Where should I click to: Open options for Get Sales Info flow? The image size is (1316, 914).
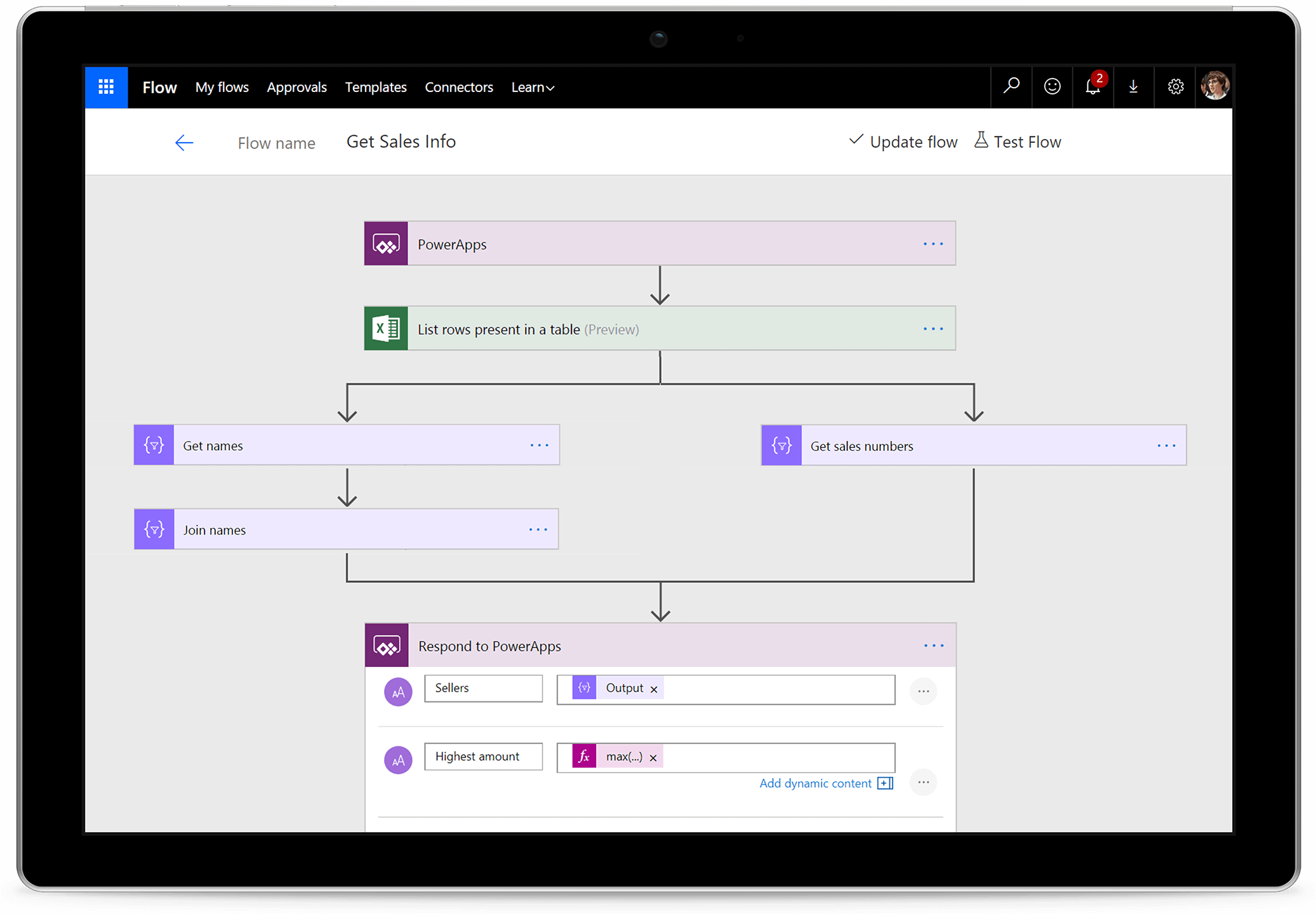click(400, 141)
